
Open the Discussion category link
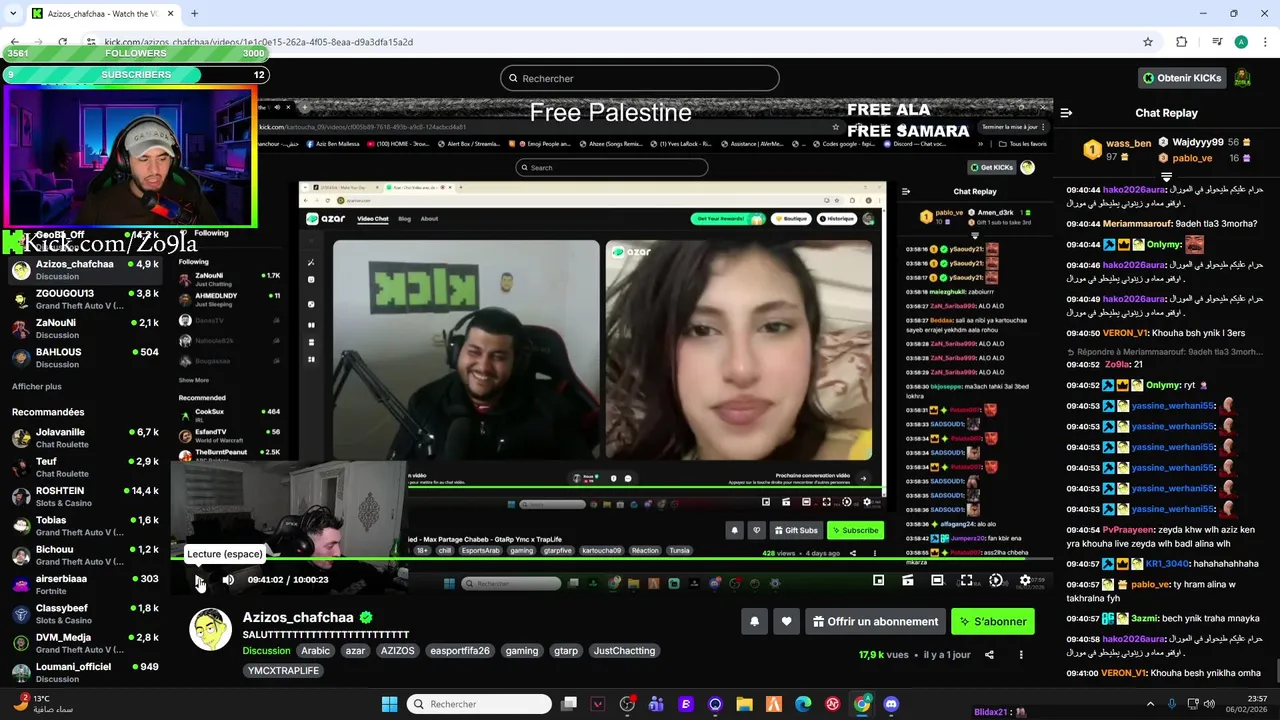click(x=266, y=651)
